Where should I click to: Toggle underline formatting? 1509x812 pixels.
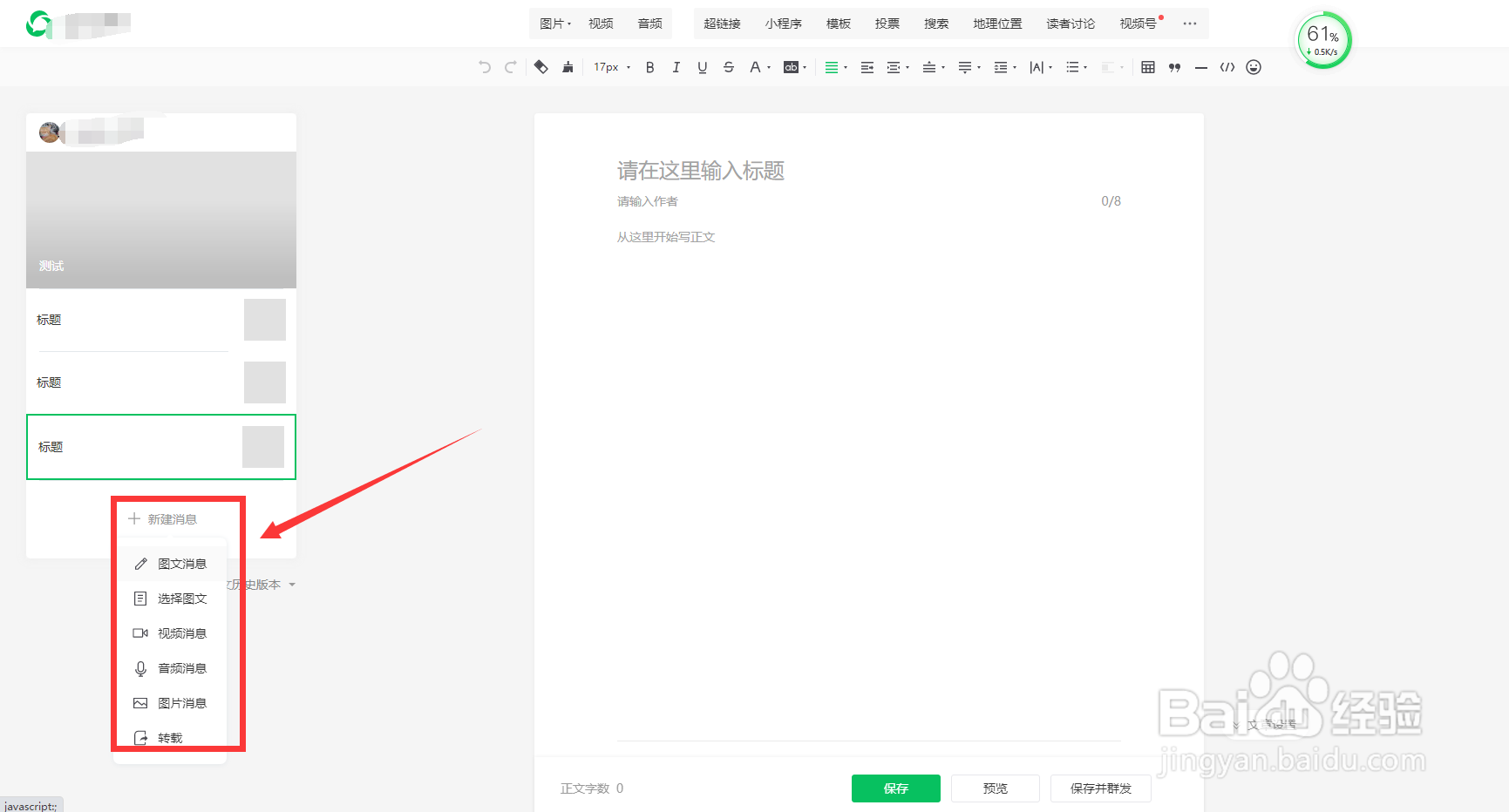(702, 66)
